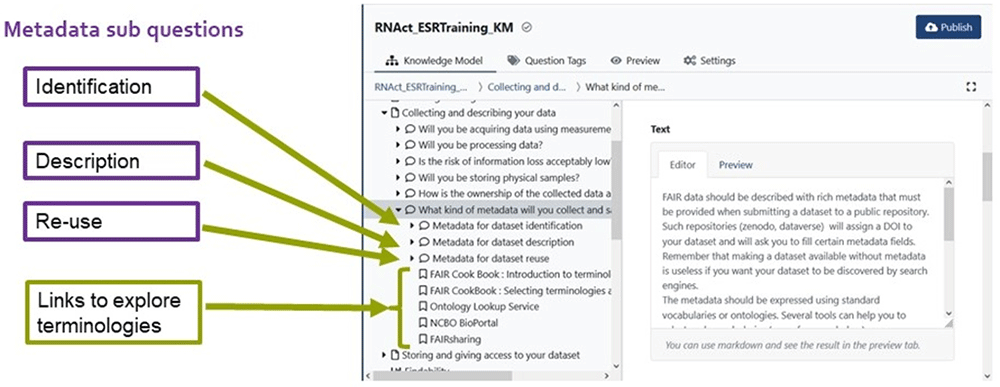Select 'Metadata for dataset description' item
This screenshot has width=1000, height=387.
point(503,242)
